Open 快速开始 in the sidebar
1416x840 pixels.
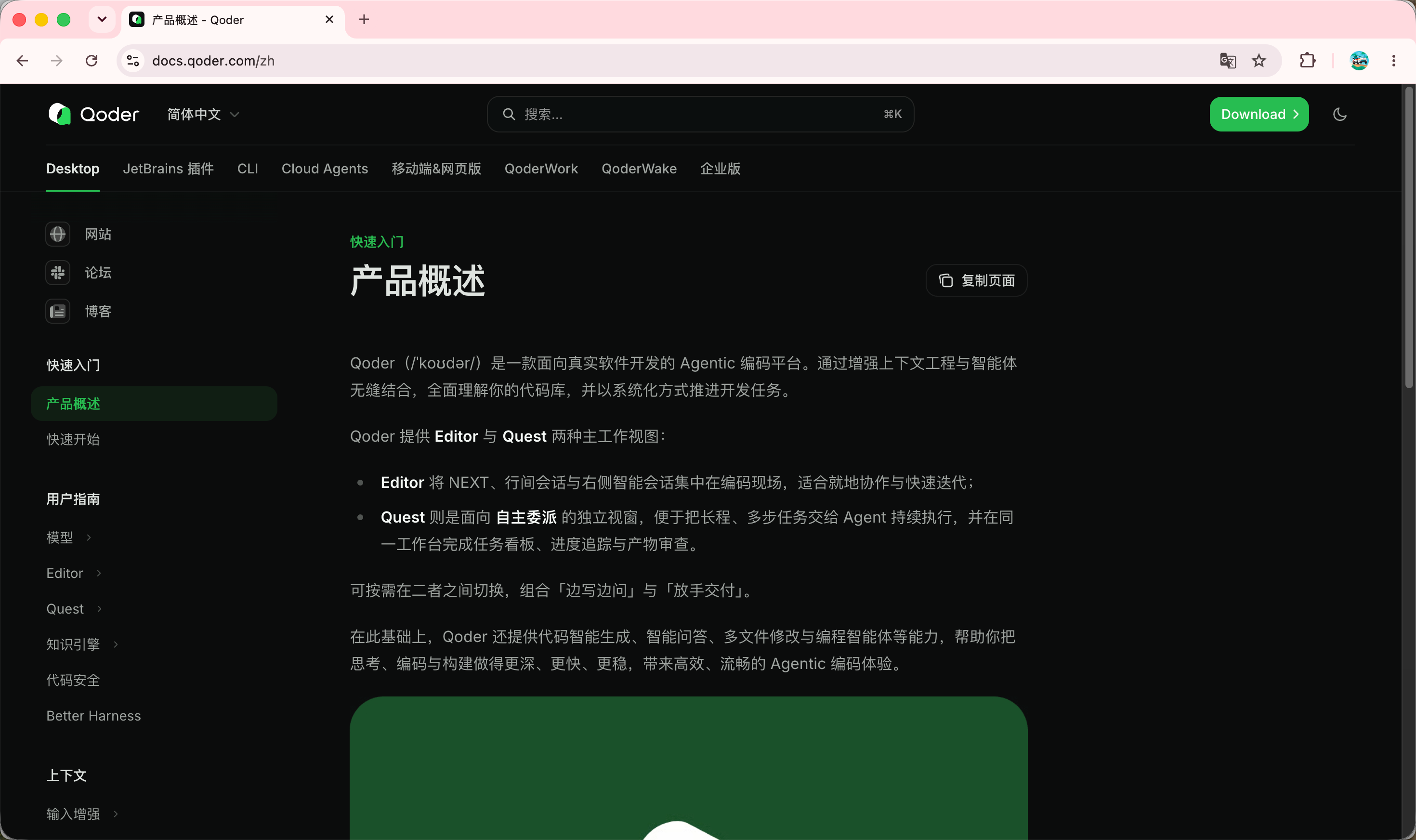click(73, 439)
